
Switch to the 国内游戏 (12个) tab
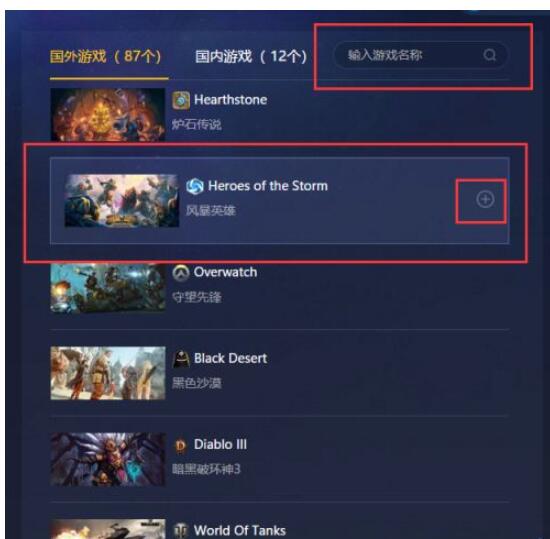coord(251,56)
